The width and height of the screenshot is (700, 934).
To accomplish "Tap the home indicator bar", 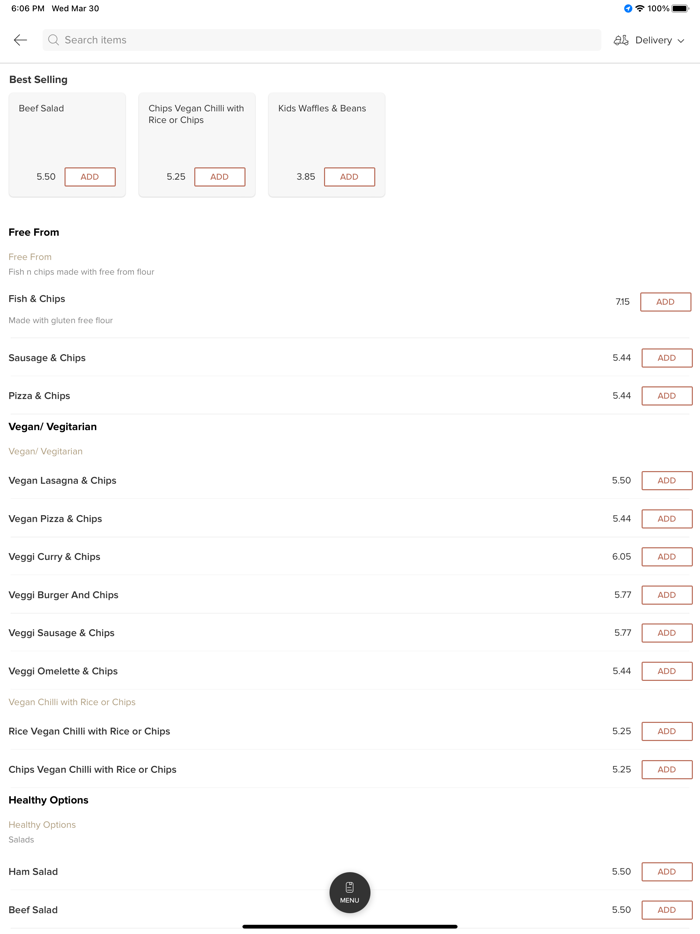I will [350, 926].
